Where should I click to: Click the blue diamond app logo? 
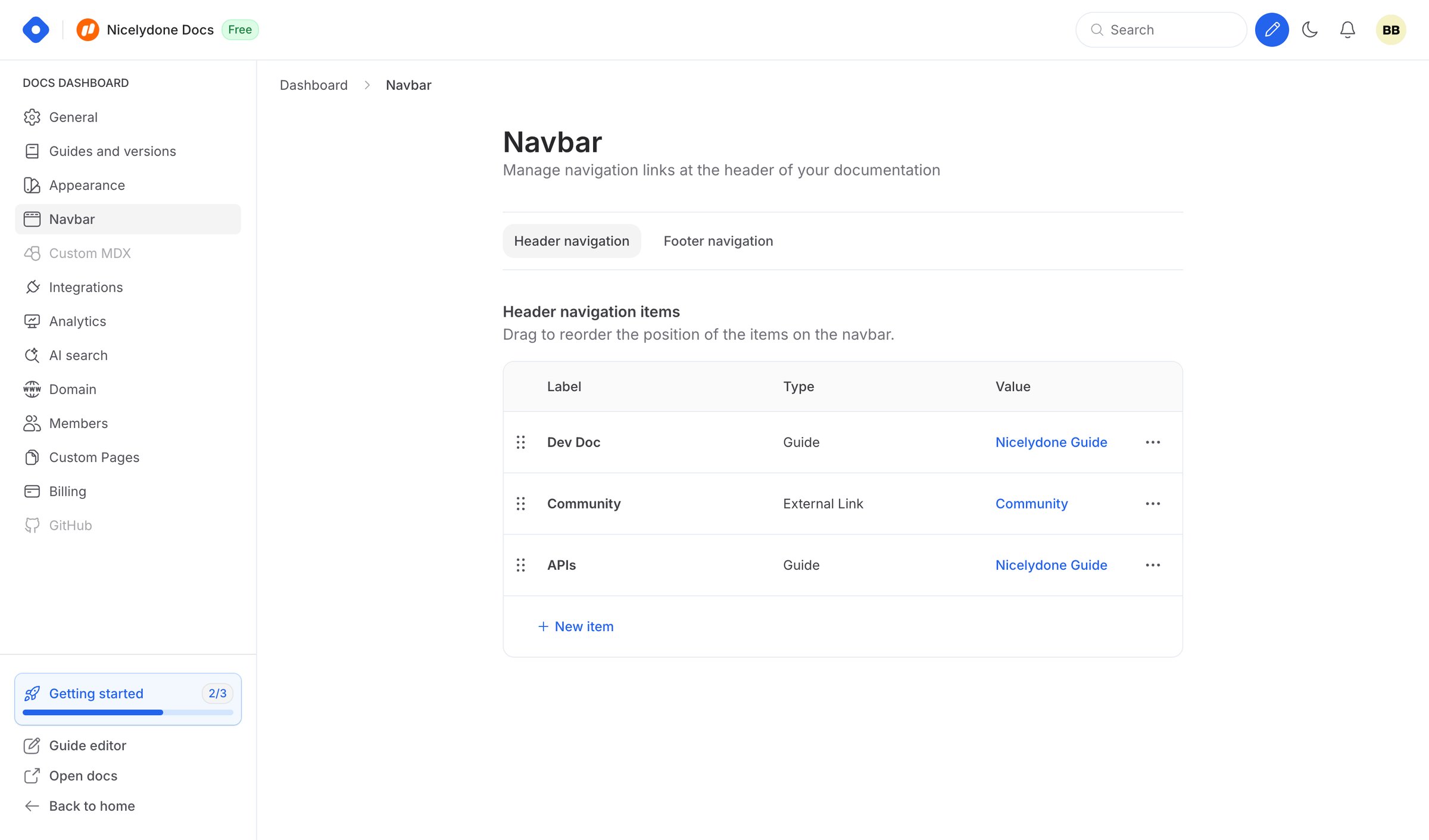(x=36, y=30)
